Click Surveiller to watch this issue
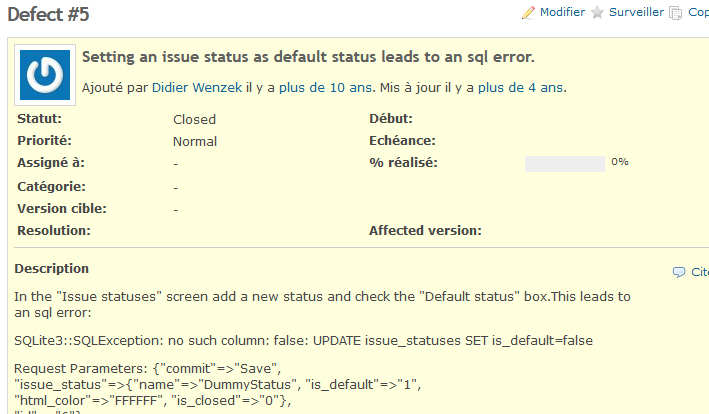Viewport: 709px width, 414px height. 636,13
